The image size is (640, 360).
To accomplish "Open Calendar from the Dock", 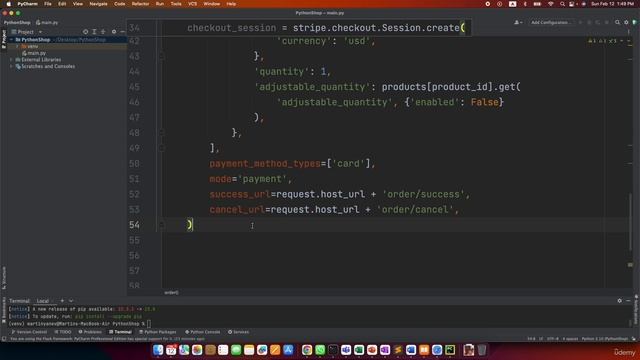I will [x=171, y=350].
